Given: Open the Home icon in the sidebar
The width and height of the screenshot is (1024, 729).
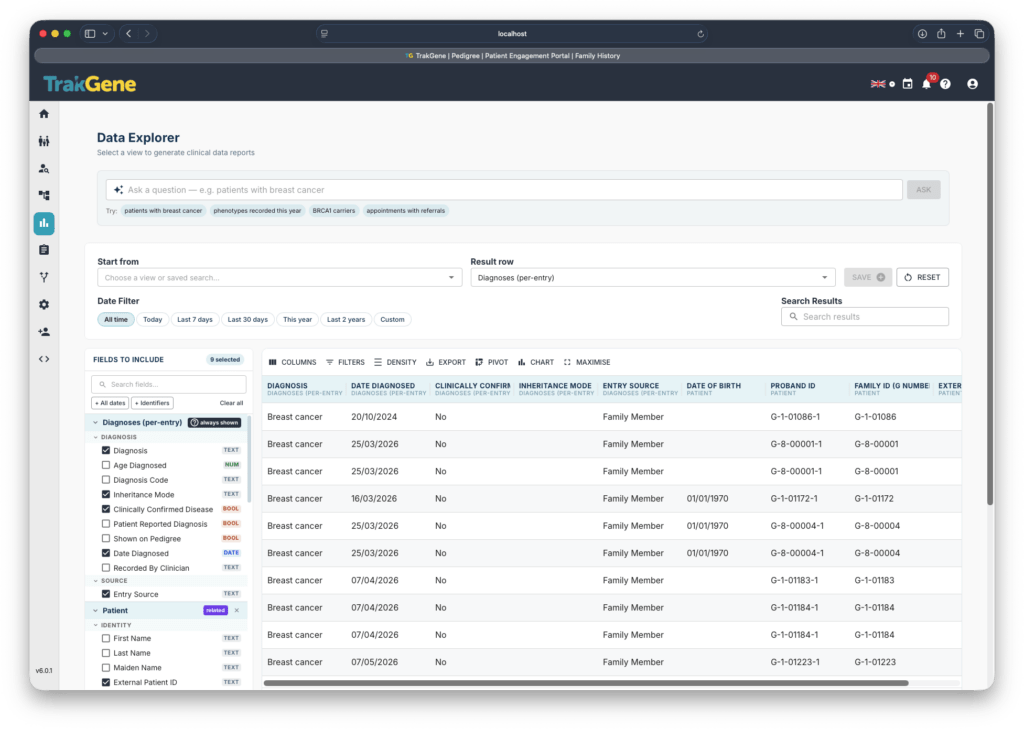Looking at the screenshot, I should (44, 114).
